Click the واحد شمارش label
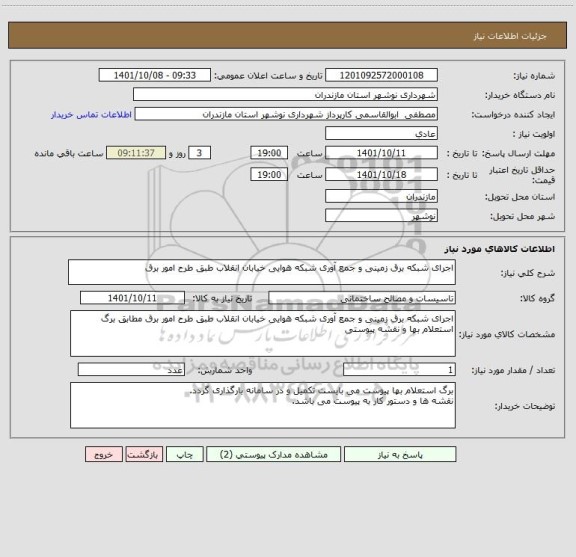The width and height of the screenshot is (576, 557). pyautogui.click(x=225, y=370)
